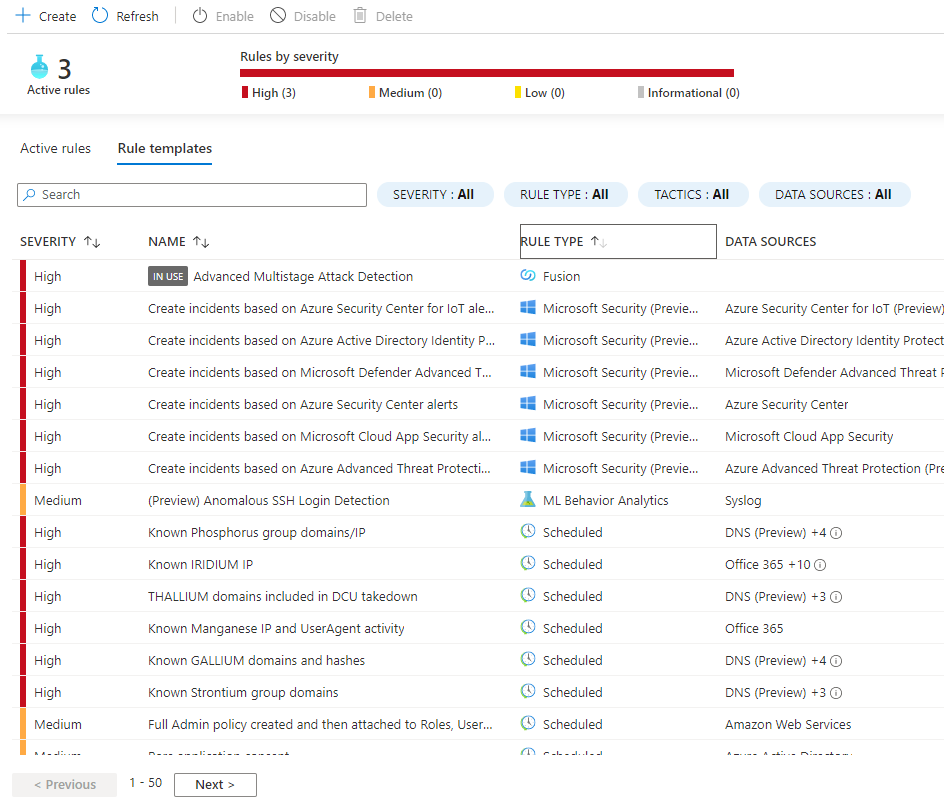Click the Scheduled clock icon for Known IRIDIUM IP
Screen dimensions: 944x806
pyautogui.click(x=528, y=563)
